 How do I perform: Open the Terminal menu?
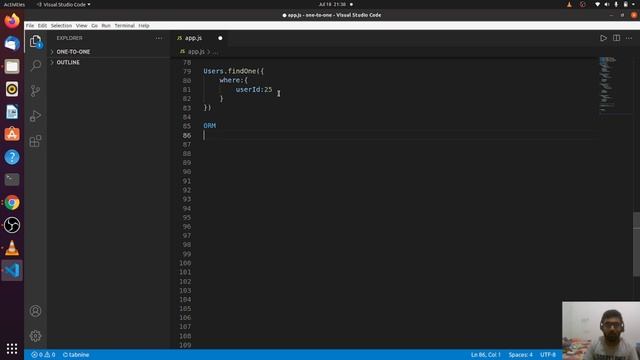pos(124,25)
